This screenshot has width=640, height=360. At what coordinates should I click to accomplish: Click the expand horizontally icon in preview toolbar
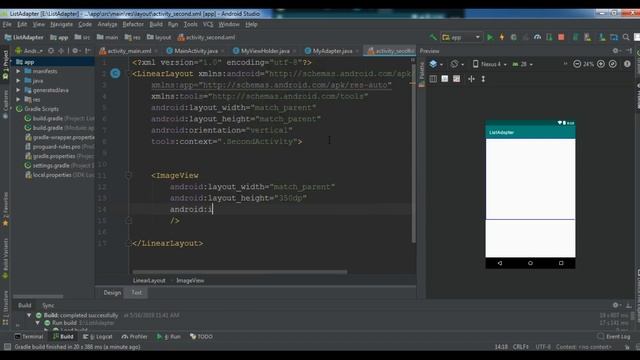tap(471, 79)
